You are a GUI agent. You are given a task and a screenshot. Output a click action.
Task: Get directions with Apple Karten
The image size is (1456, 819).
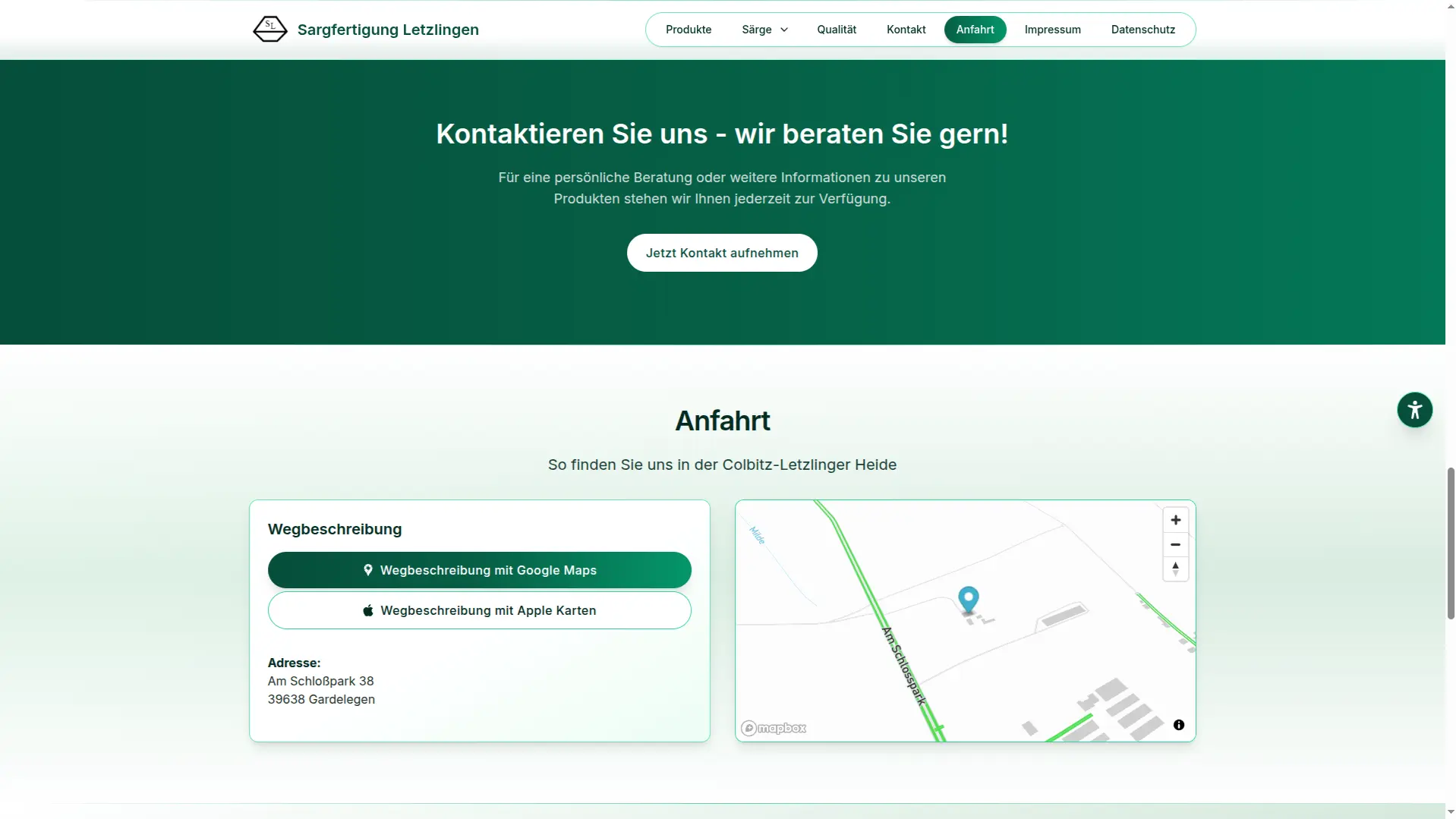click(x=479, y=610)
